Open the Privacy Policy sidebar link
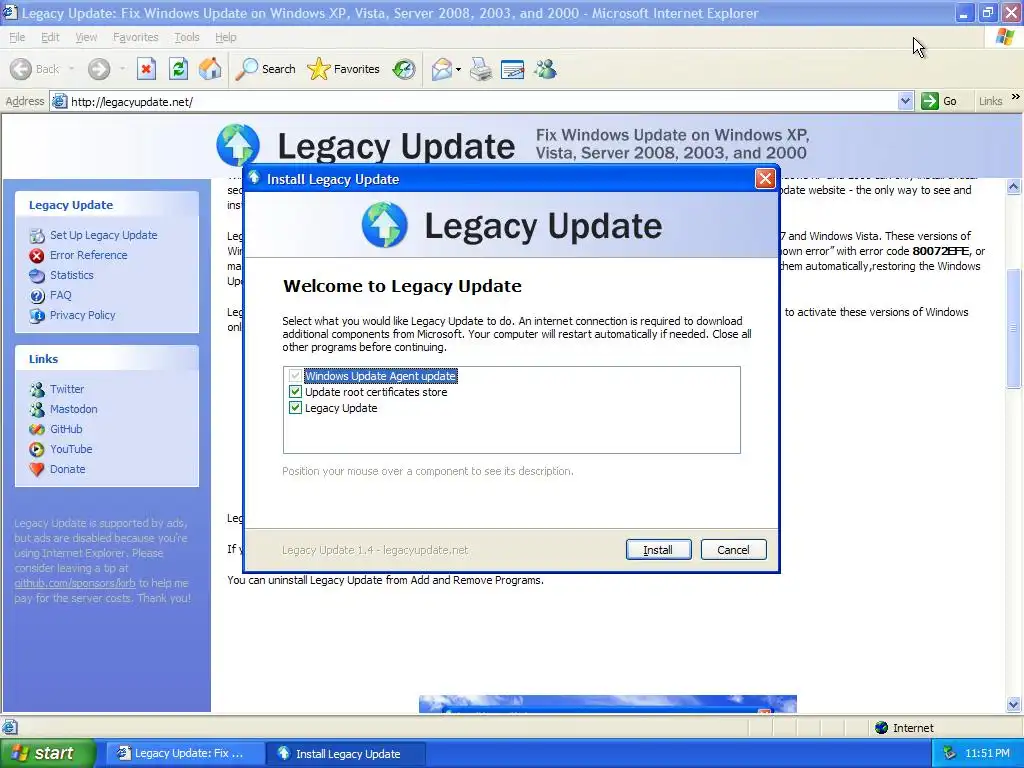This screenshot has width=1024, height=768. point(82,315)
